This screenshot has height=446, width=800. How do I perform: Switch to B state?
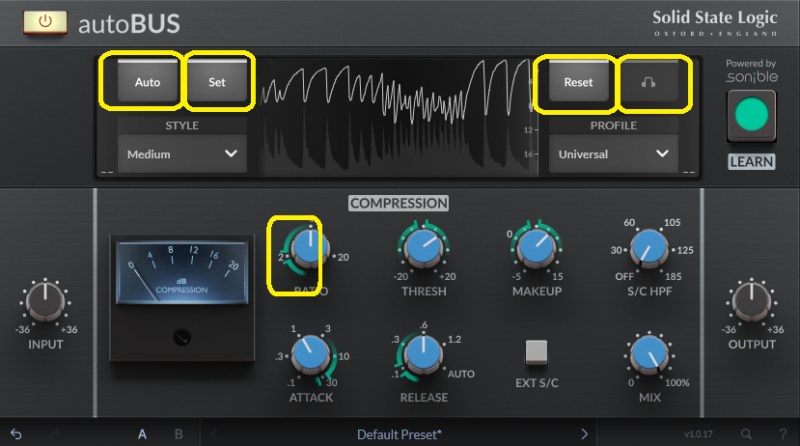pyautogui.click(x=179, y=434)
